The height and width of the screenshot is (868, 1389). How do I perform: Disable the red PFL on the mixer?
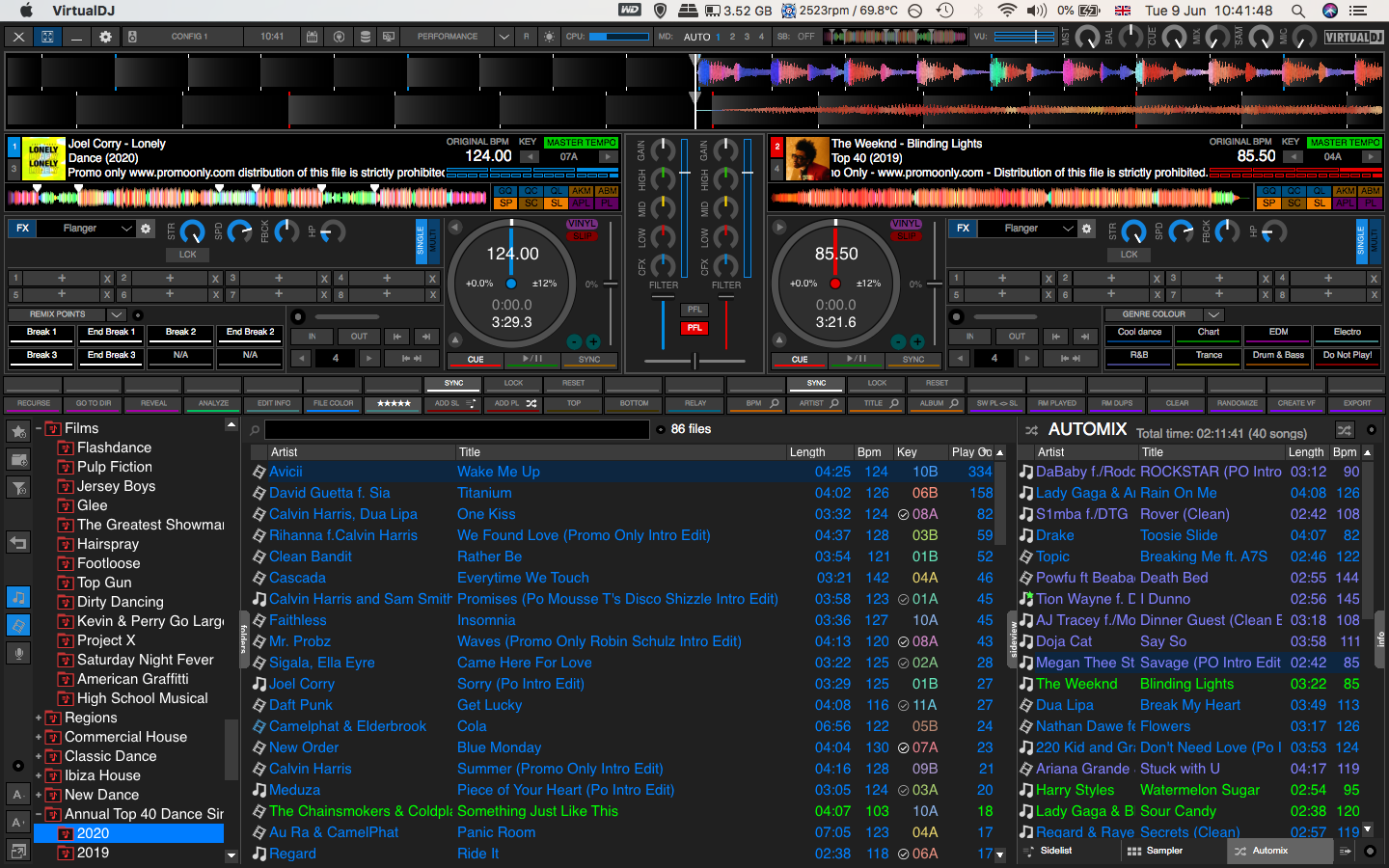(694, 328)
